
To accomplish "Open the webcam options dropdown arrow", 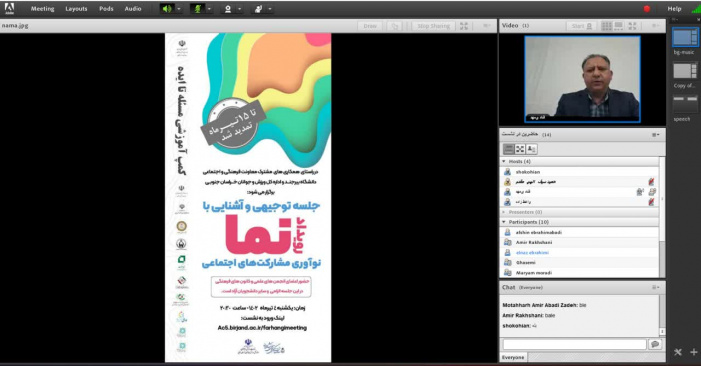I will (240, 9).
